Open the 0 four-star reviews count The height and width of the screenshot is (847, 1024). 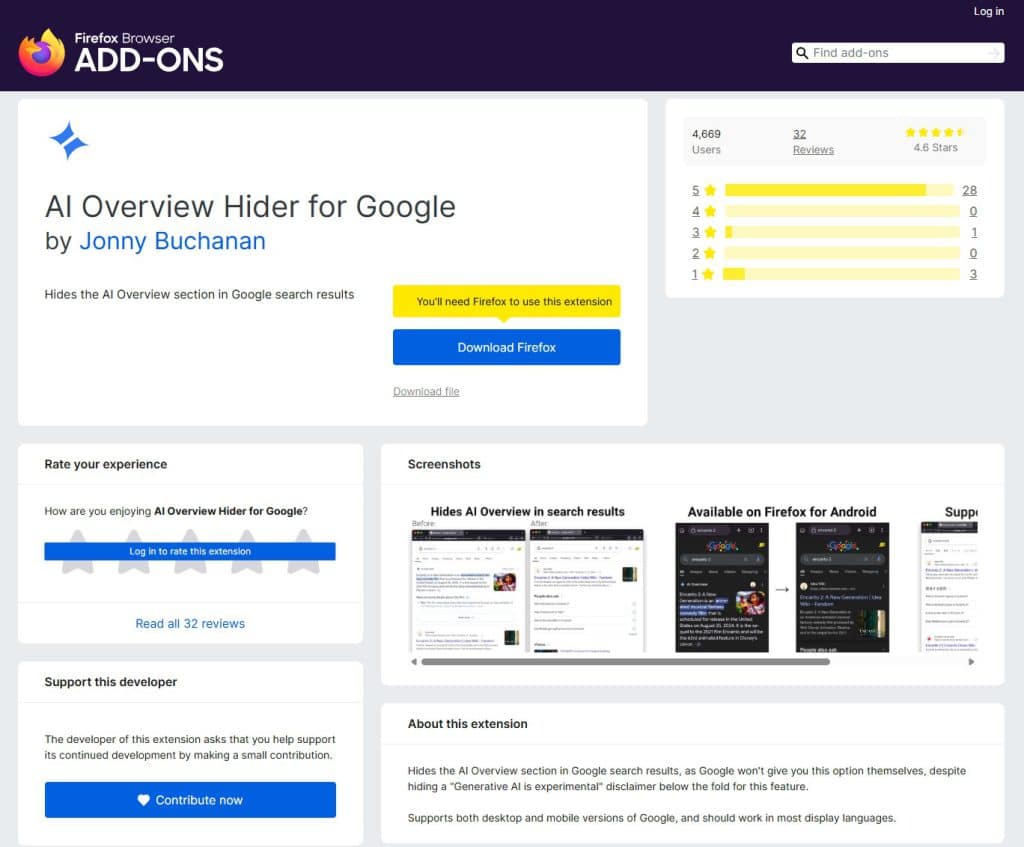point(973,211)
